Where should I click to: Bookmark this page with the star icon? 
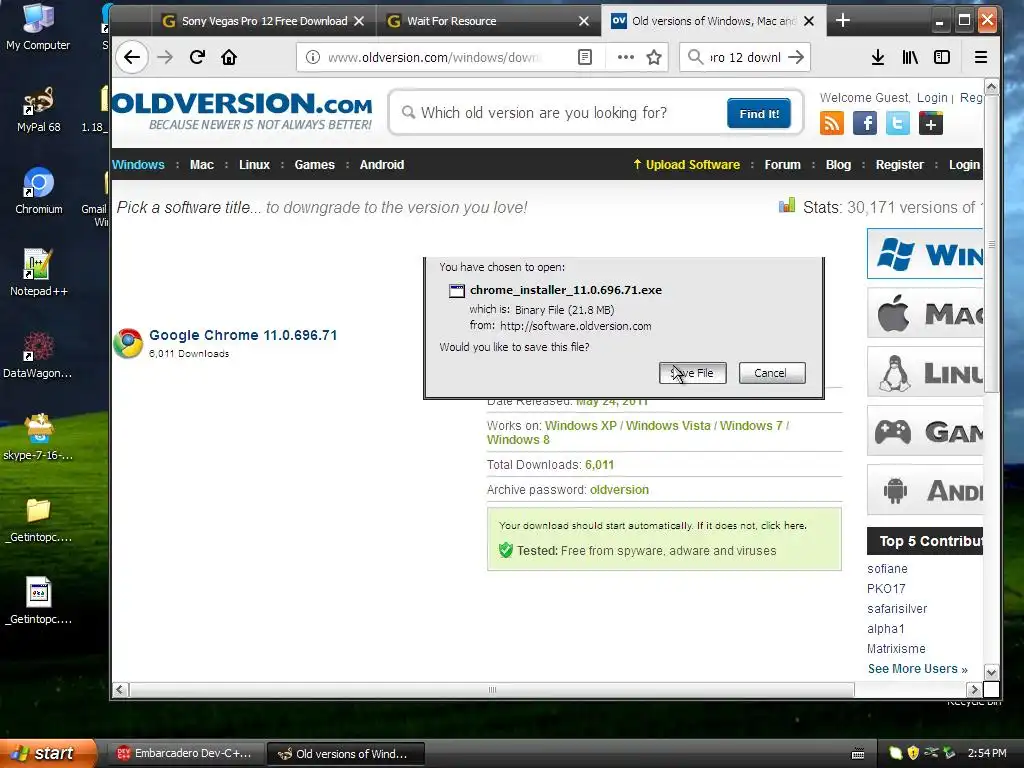(x=654, y=57)
